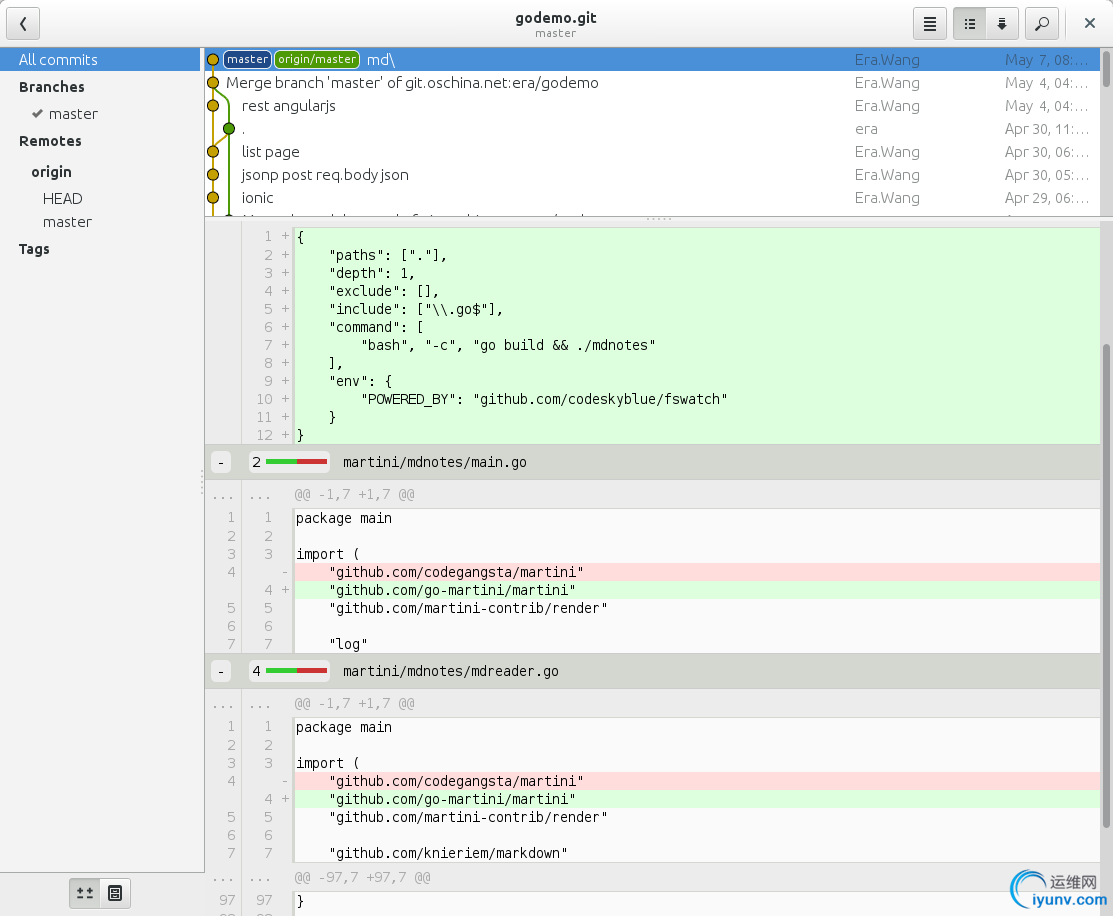Screen dimensions: 1113x916
Task: Collapse the martini/mdnotes/mdreader.go diff section
Action: pyautogui.click(x=222, y=671)
